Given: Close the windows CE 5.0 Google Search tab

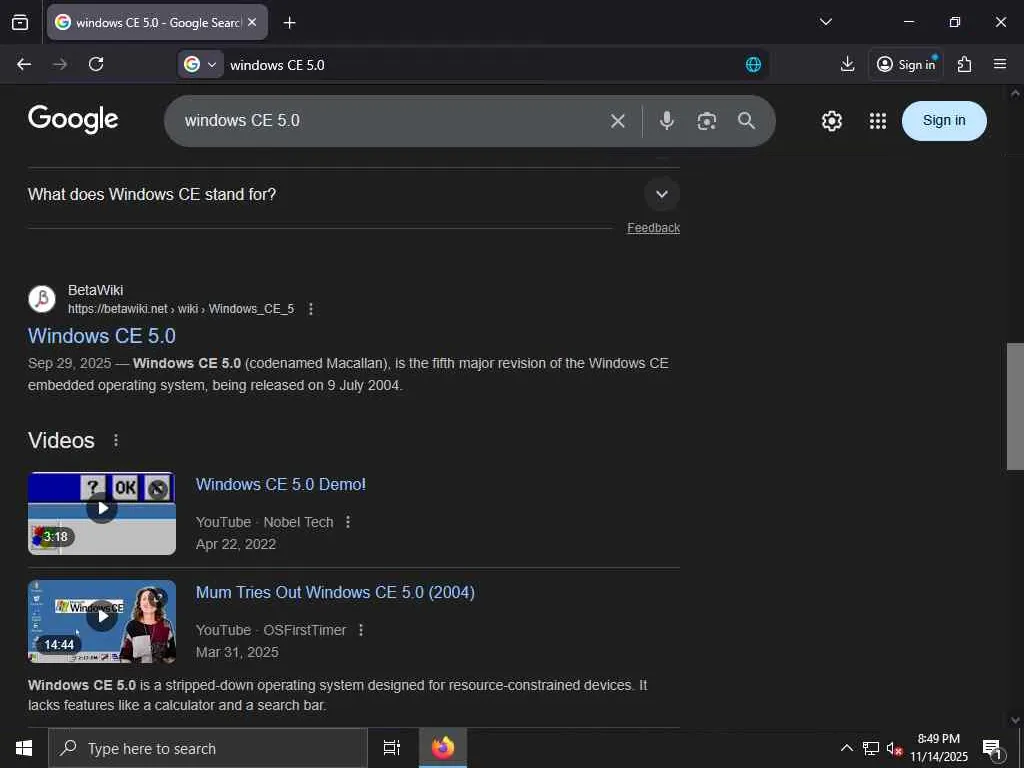Looking at the screenshot, I should tap(253, 22).
